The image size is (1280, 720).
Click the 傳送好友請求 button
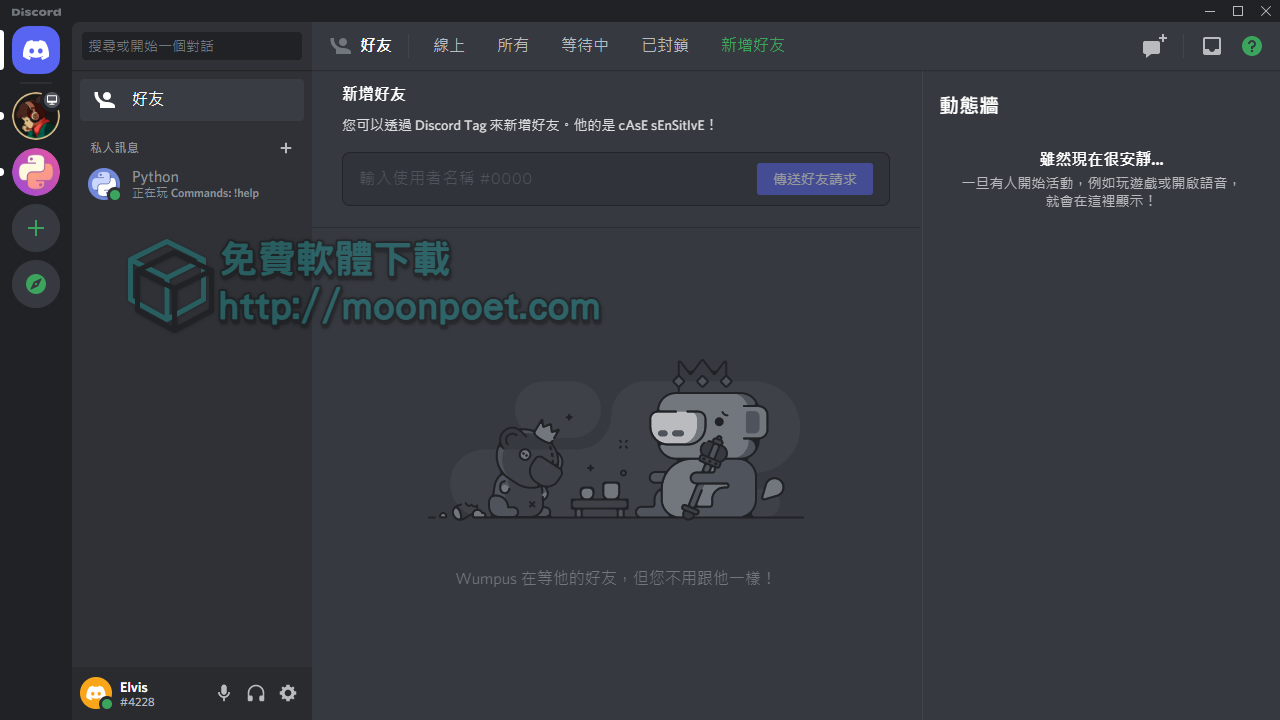pyautogui.click(x=814, y=179)
